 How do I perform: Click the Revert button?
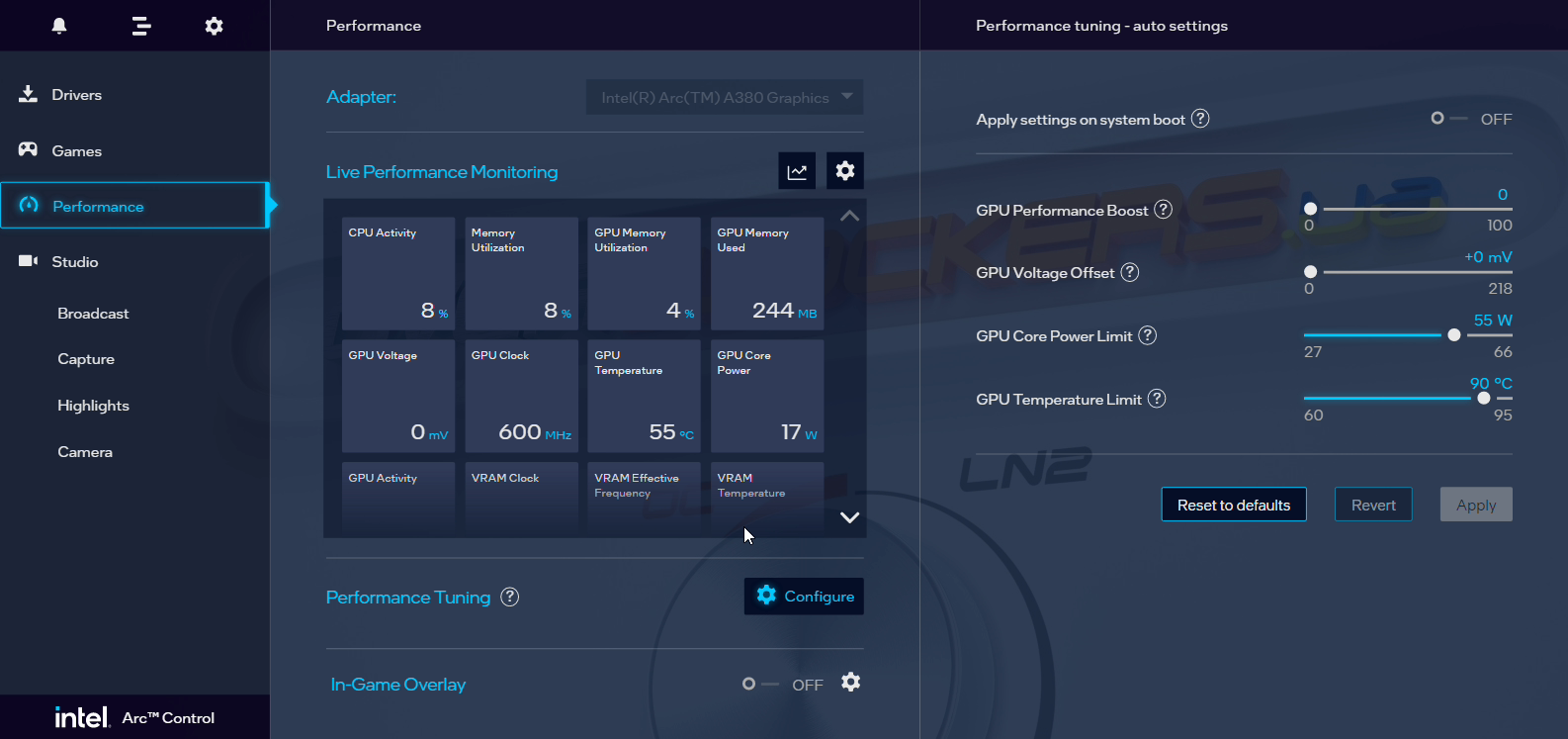point(1373,505)
